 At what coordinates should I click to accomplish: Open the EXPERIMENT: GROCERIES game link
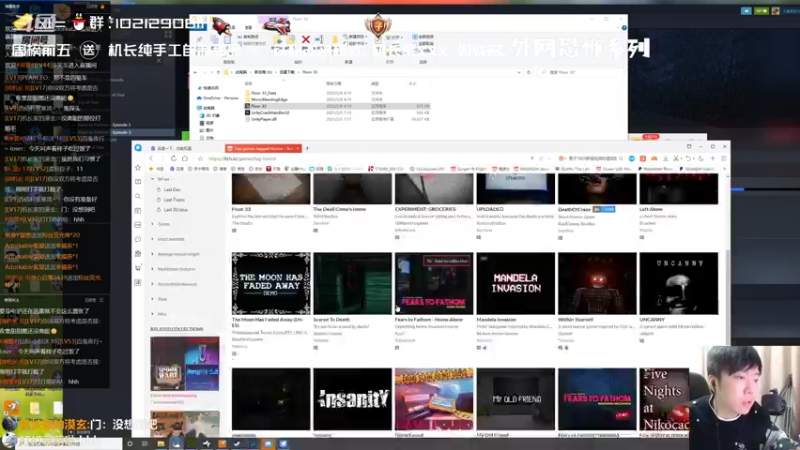pyautogui.click(x=425, y=209)
